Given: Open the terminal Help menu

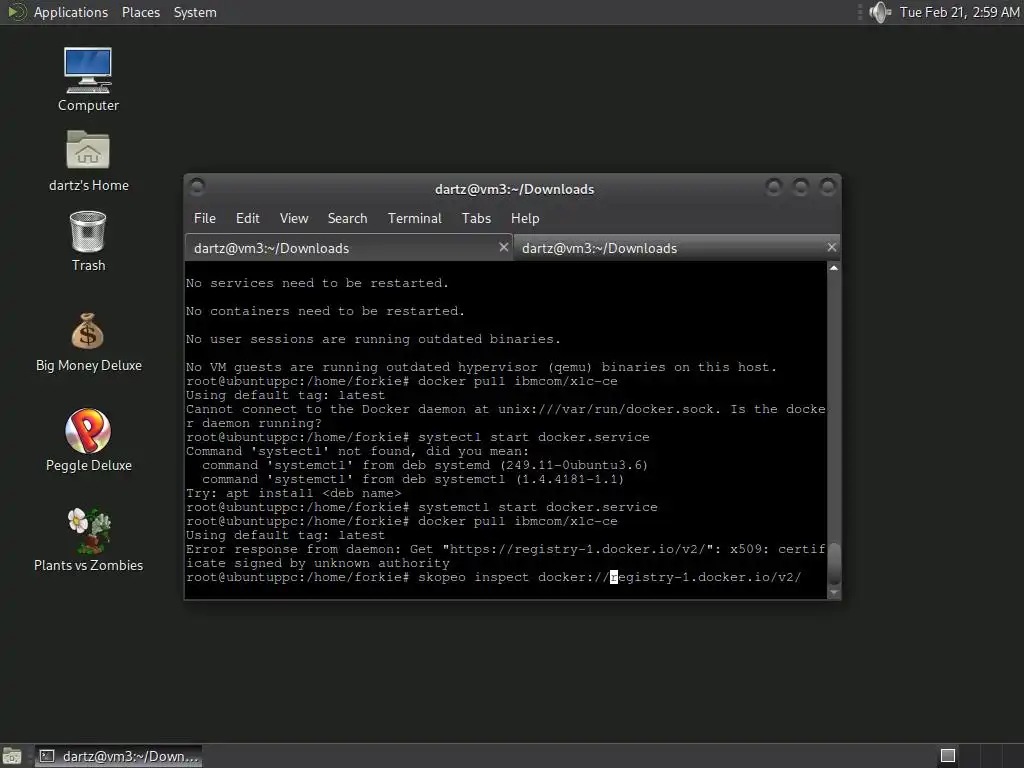Looking at the screenshot, I should pyautogui.click(x=525, y=218).
